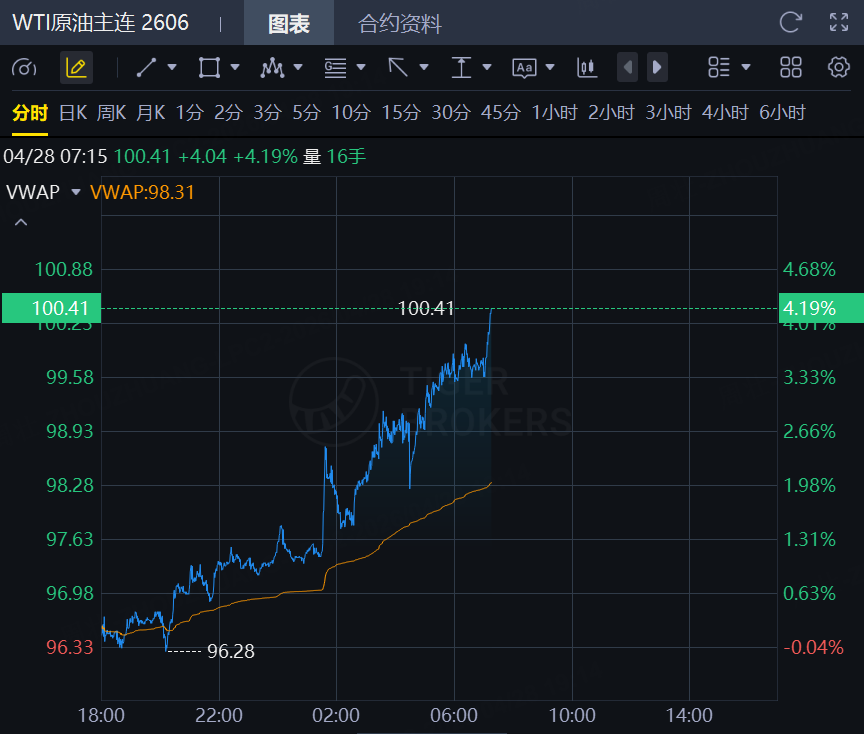This screenshot has height=734, width=864.
Task: Click the speedometer gauge icon
Action: click(24, 68)
